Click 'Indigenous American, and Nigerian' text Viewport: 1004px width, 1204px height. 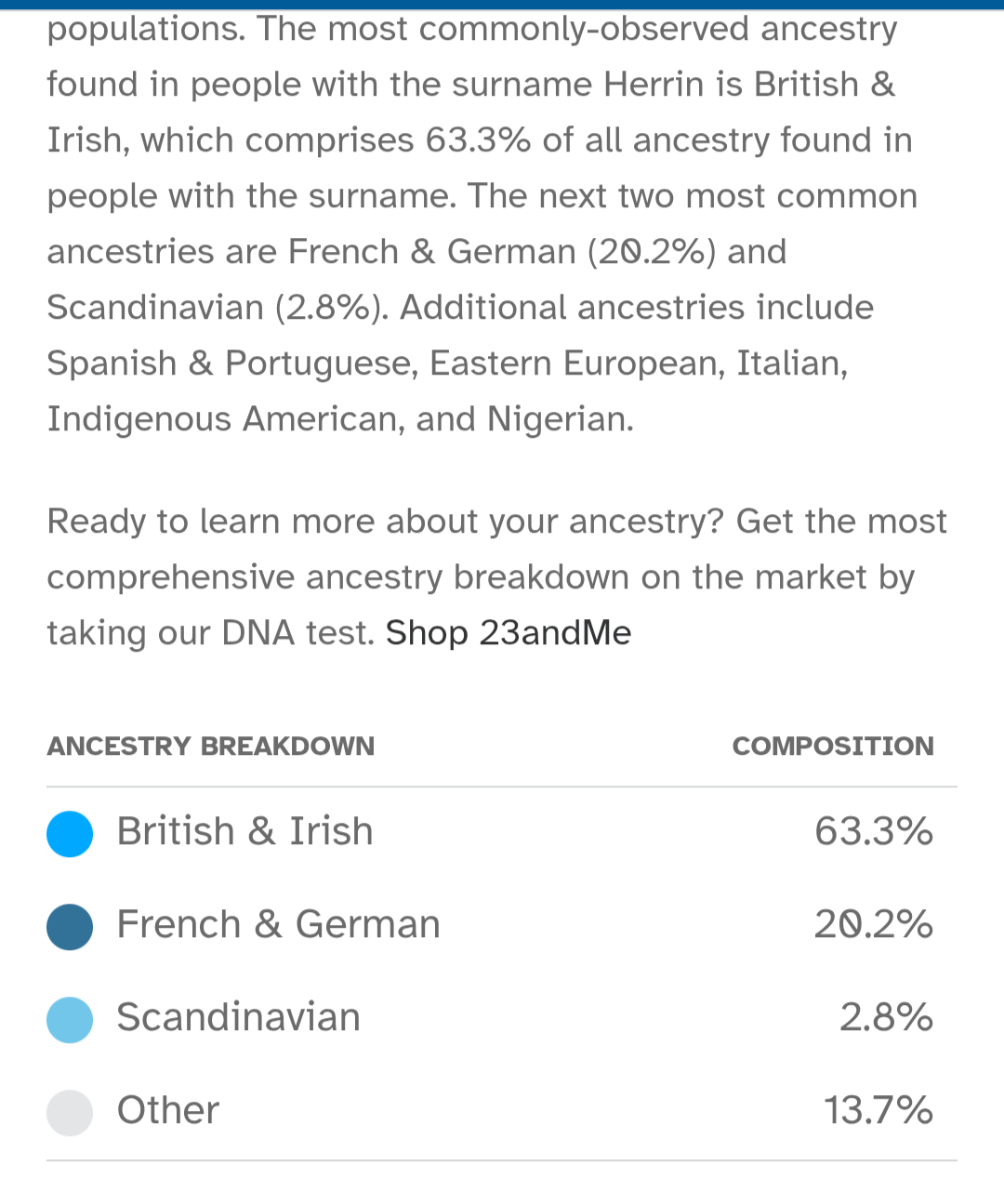(x=340, y=419)
